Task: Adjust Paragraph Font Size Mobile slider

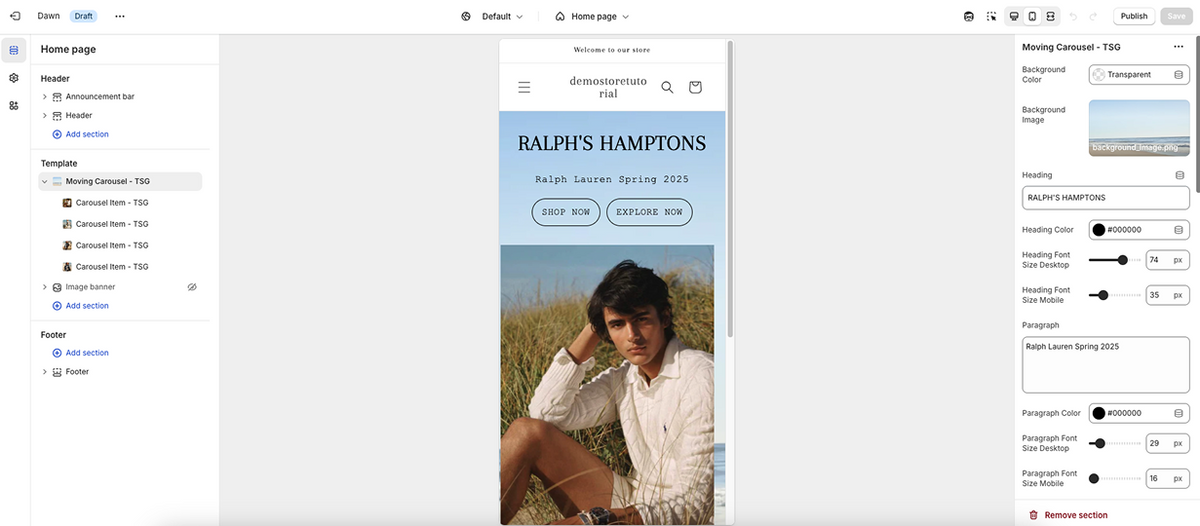Action: (1114, 478)
